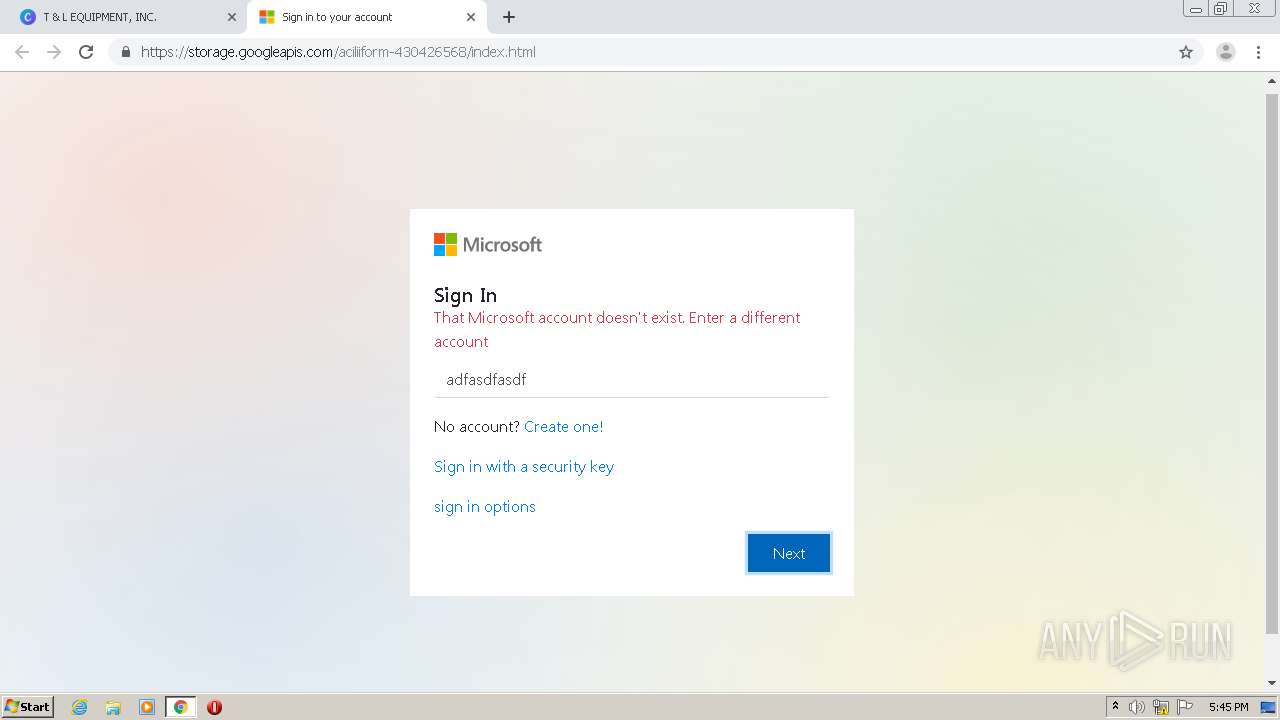Open the Windows Start menu
The width and height of the screenshot is (1280, 720).
click(x=28, y=707)
